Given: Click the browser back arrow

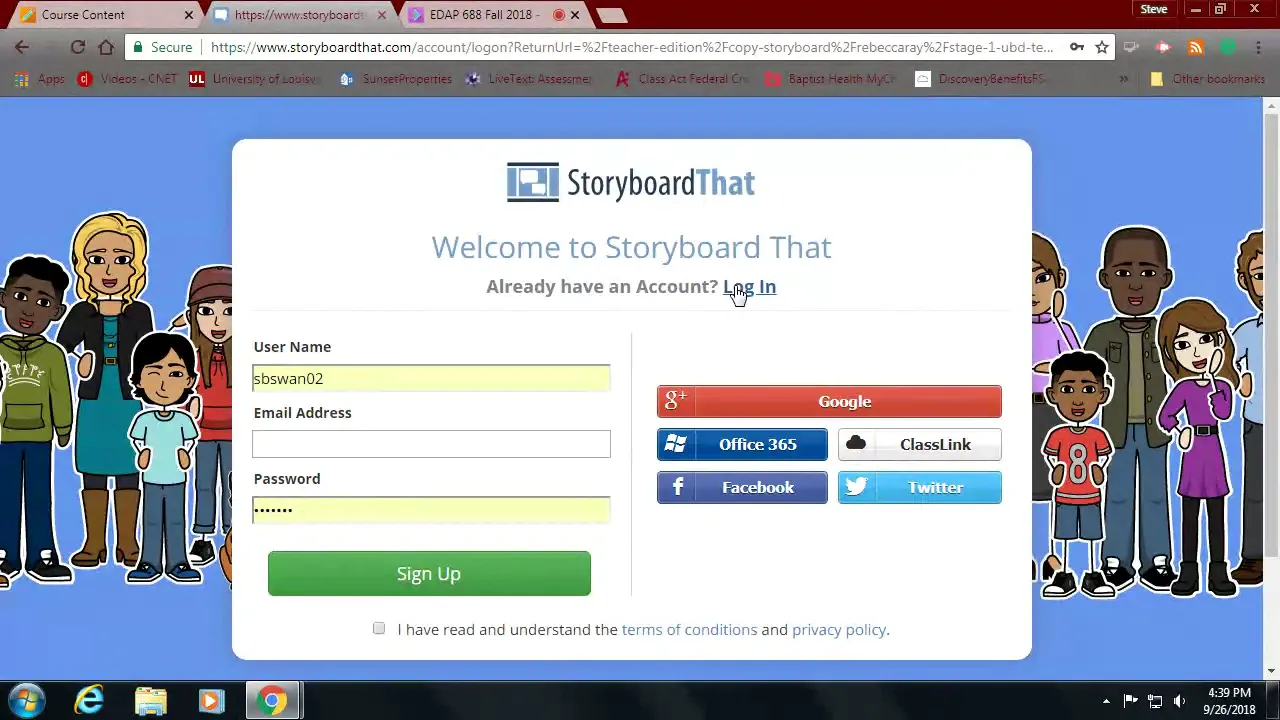Looking at the screenshot, I should [22, 47].
